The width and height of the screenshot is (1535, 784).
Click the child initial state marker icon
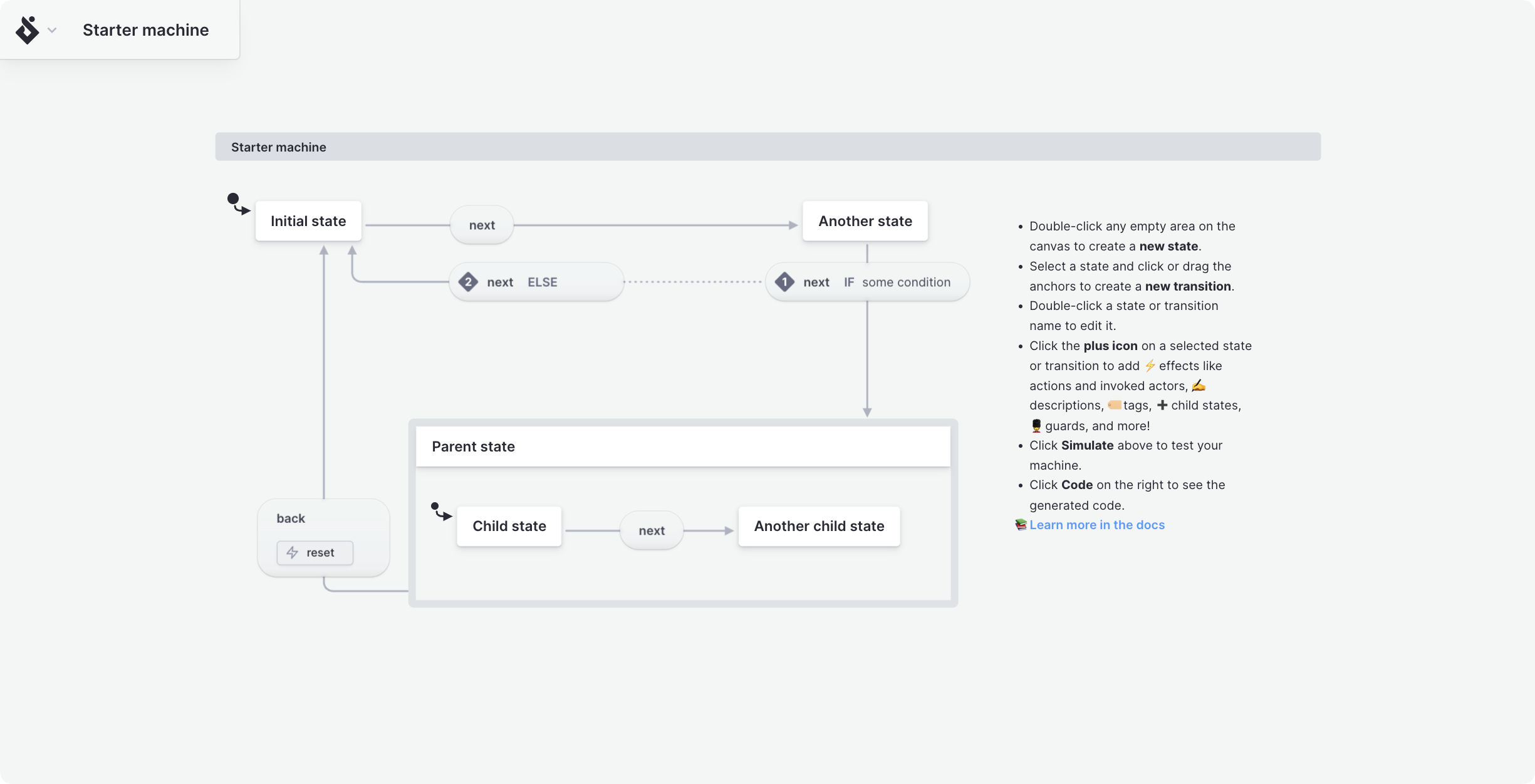point(440,512)
